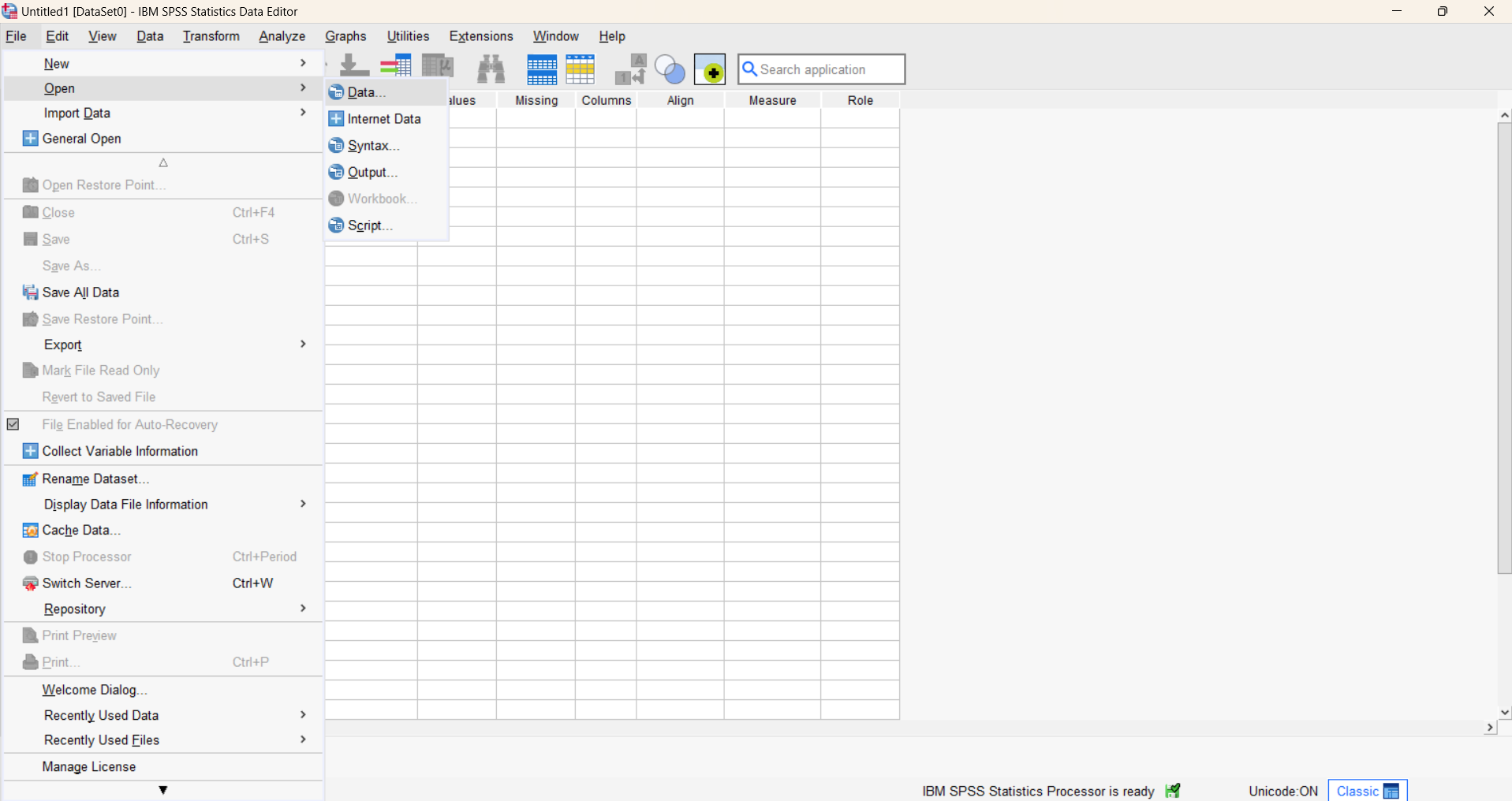Click the Select Cases yellow grid icon

coord(581,69)
